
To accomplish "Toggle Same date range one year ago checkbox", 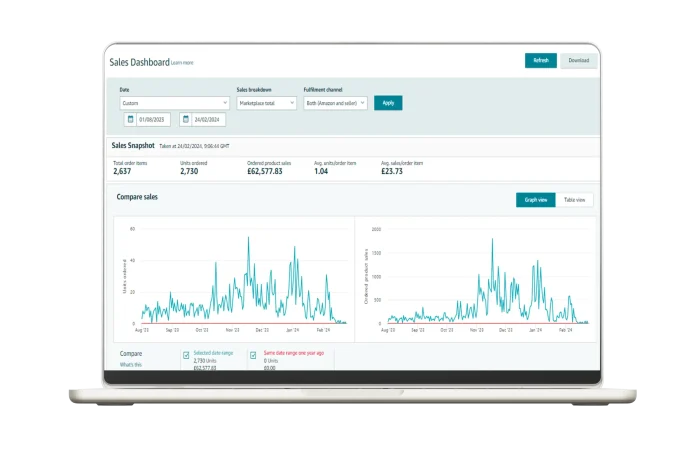I will [x=254, y=354].
